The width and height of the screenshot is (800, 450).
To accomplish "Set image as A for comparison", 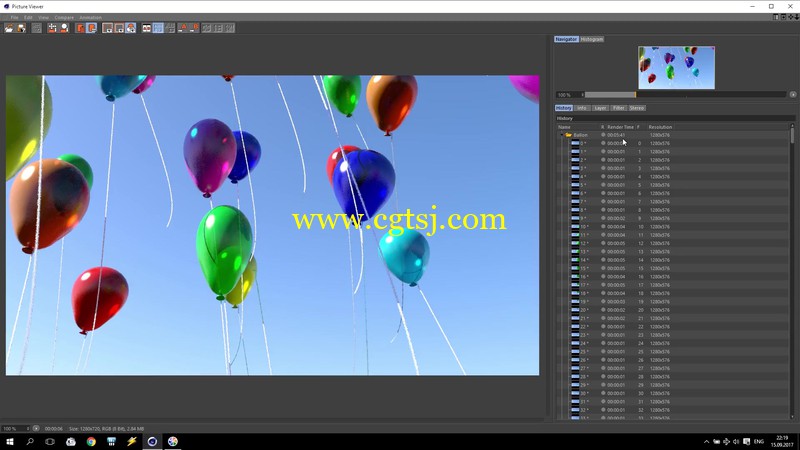I will point(183,28).
